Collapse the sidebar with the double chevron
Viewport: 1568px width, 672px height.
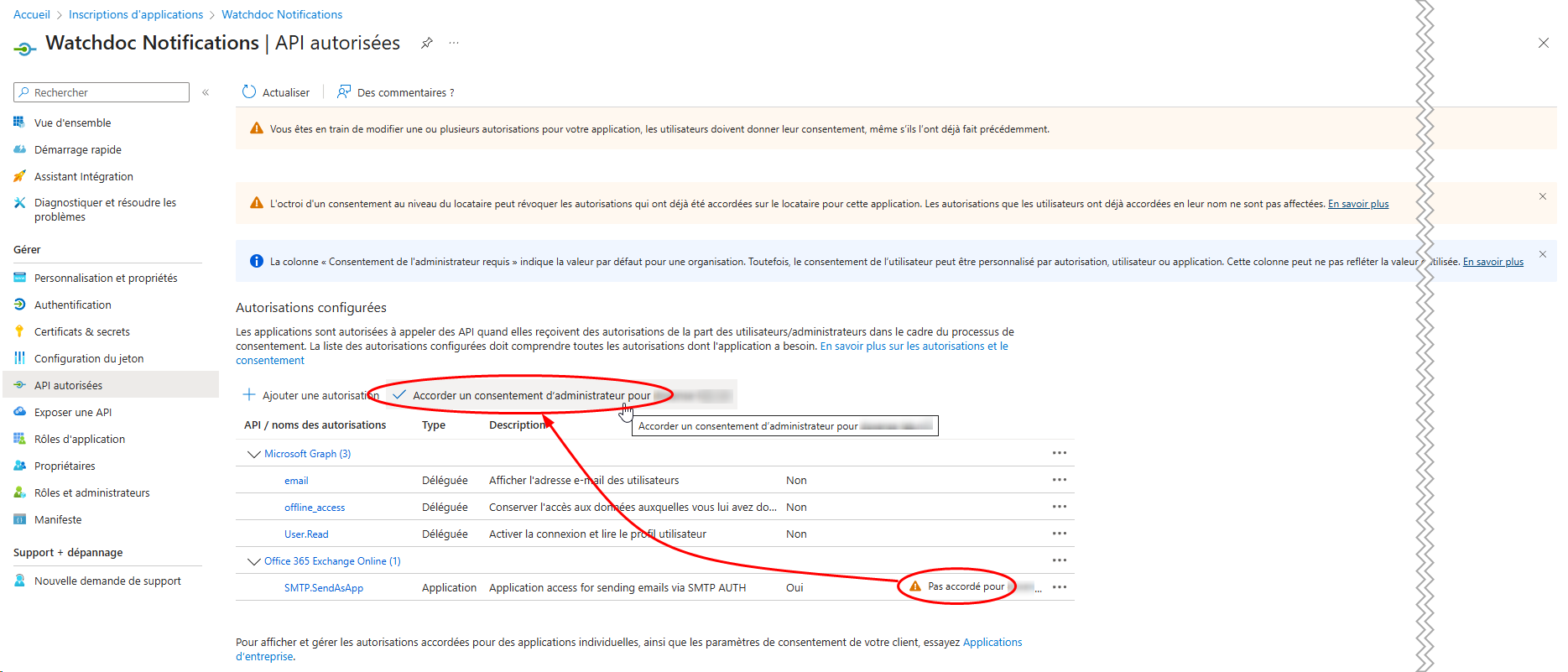206,92
